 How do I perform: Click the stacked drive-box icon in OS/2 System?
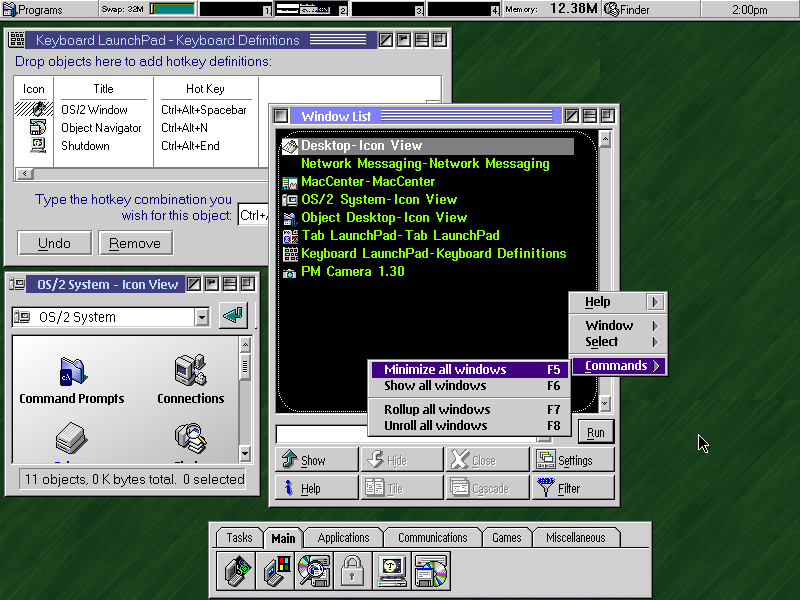click(71, 438)
